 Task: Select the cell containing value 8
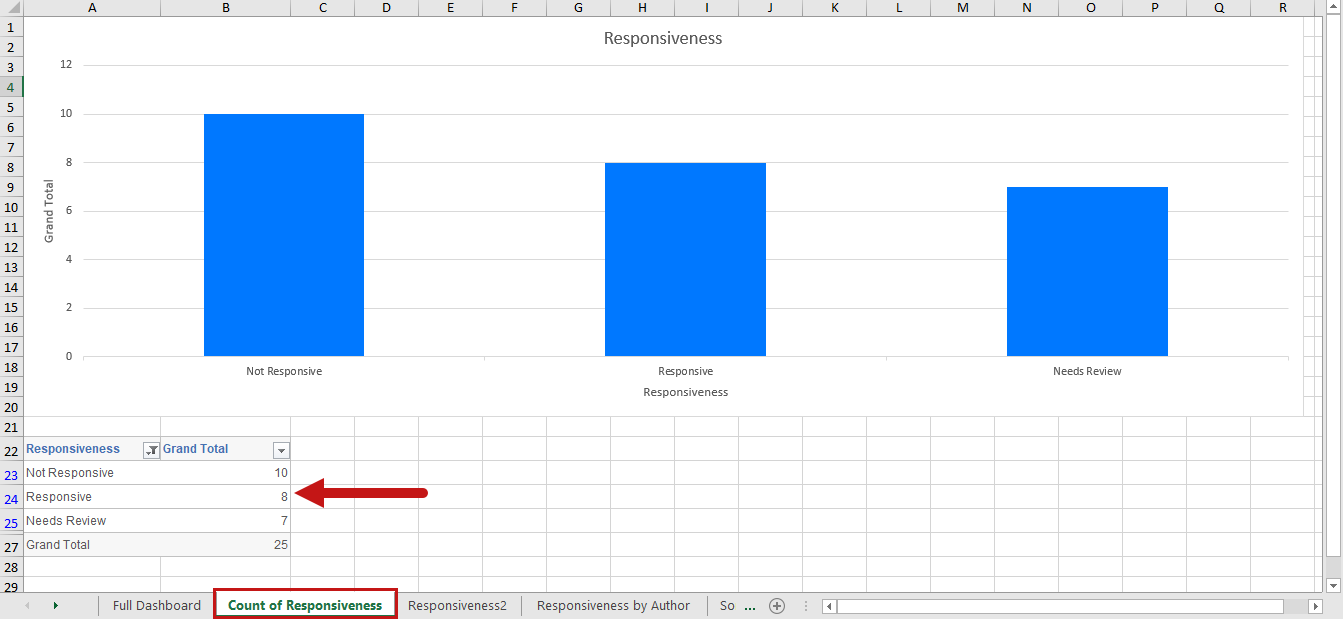click(226, 497)
